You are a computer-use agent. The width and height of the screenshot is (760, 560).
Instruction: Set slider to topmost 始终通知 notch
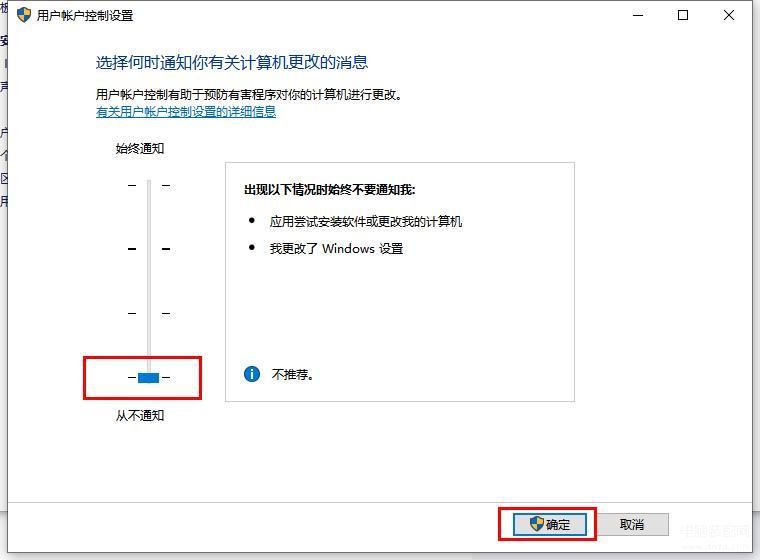click(149, 185)
